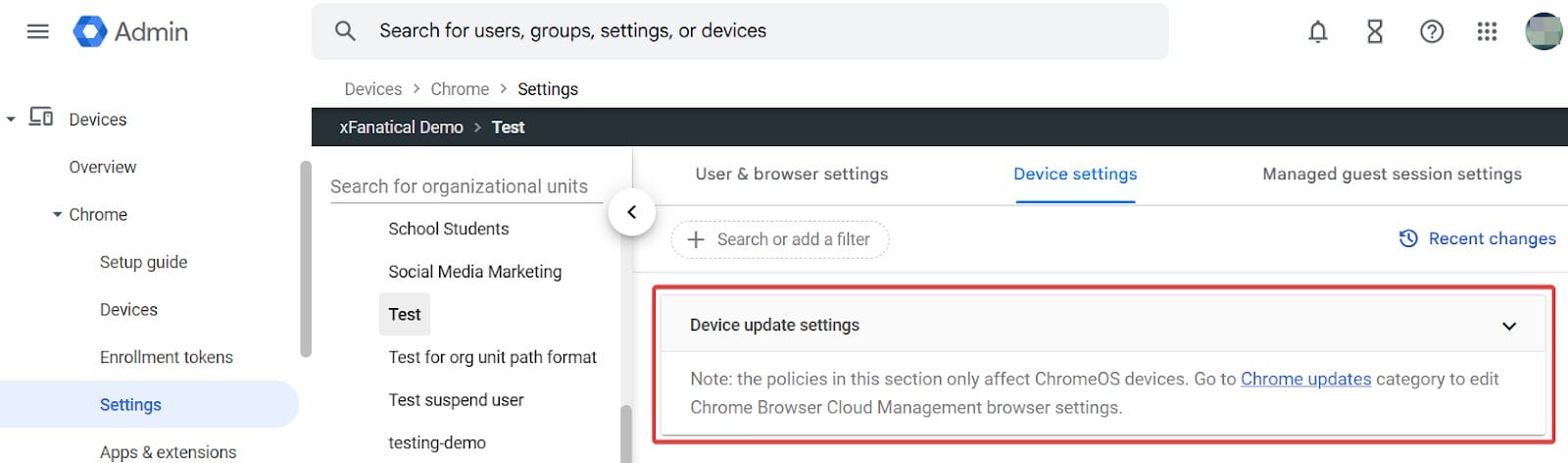
Task: Collapse the Devices sidebar section
Action: pos(11,119)
